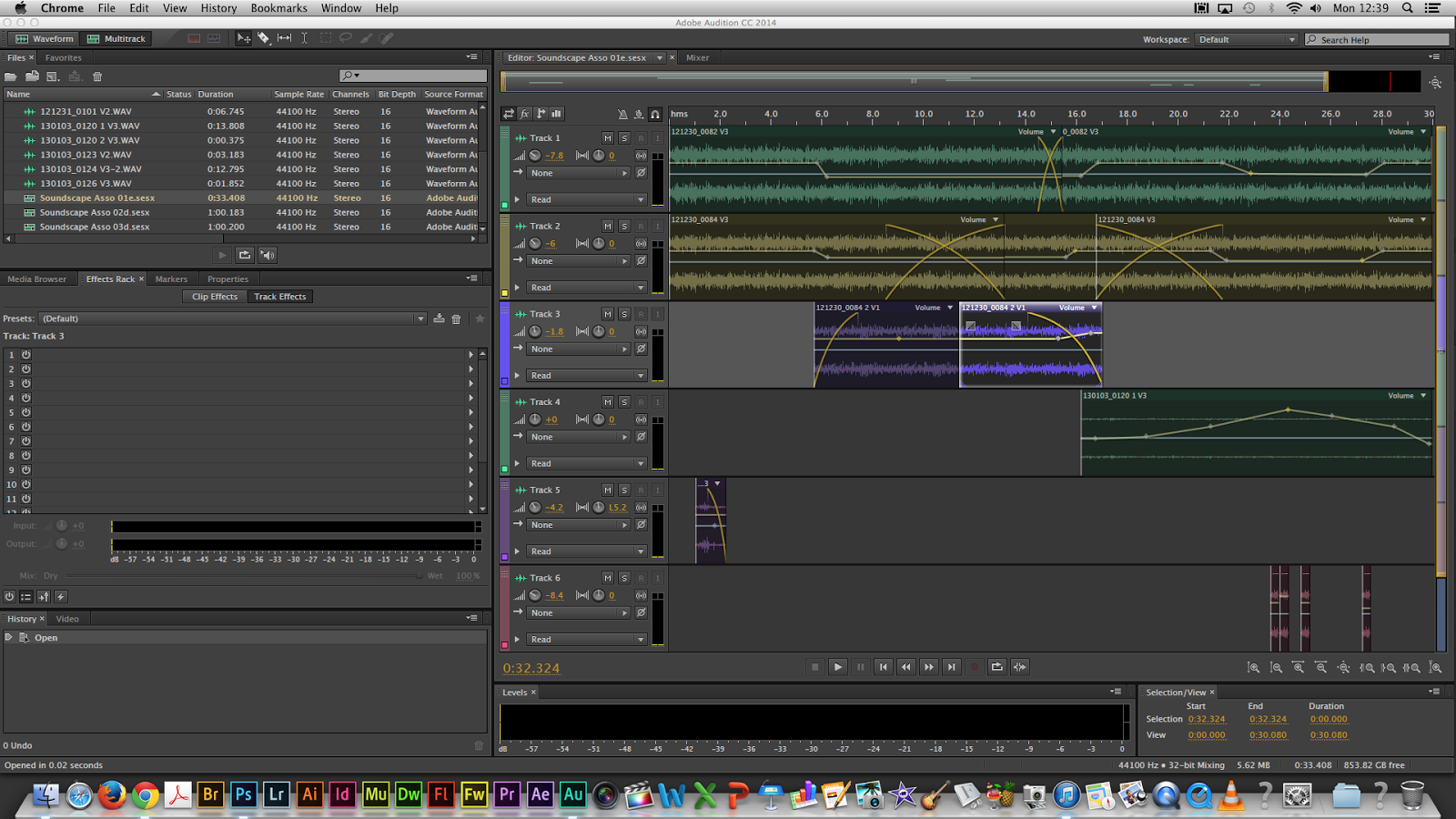Open the Video tab
This screenshot has height=819, width=1456.
point(67,619)
